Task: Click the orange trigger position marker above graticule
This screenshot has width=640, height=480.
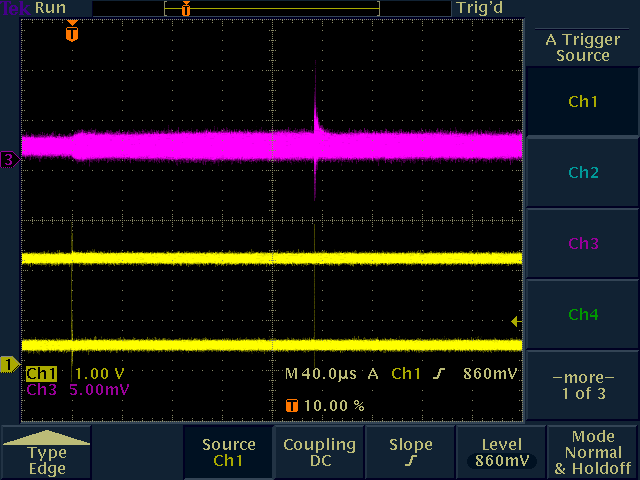Action: 71,33
